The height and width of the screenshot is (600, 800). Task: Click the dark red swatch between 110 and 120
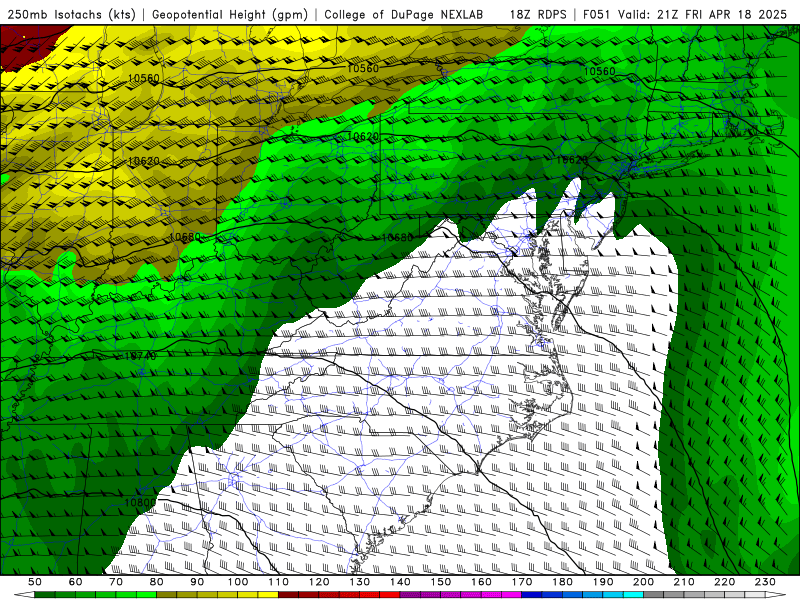tap(298, 595)
